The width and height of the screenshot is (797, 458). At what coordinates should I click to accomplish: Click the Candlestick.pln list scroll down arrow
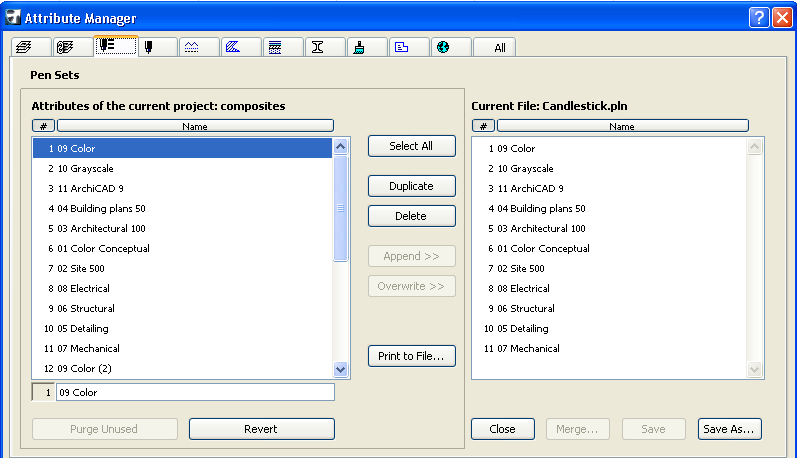pos(754,370)
